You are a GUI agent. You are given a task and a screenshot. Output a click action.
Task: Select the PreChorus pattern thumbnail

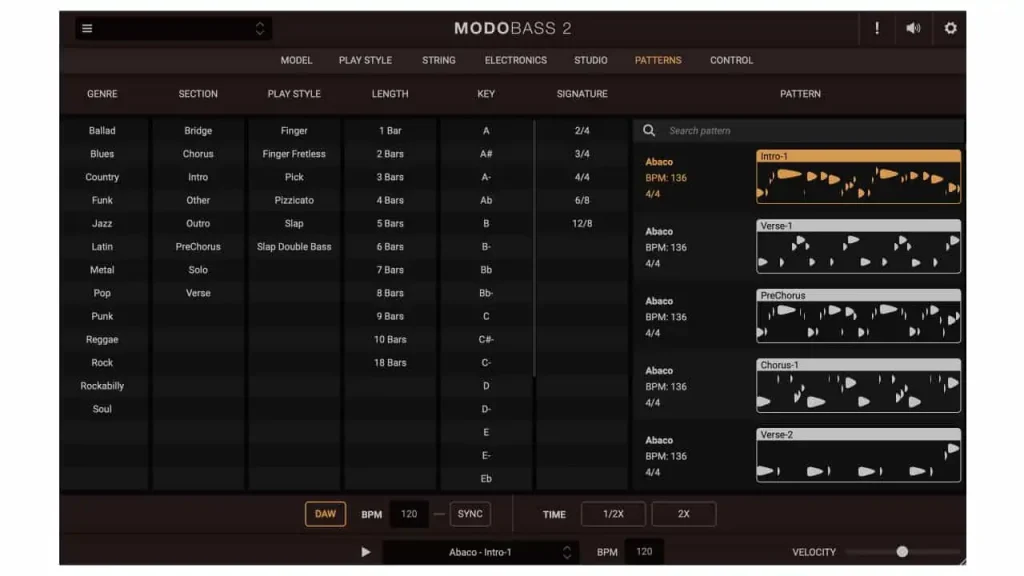[858, 315]
